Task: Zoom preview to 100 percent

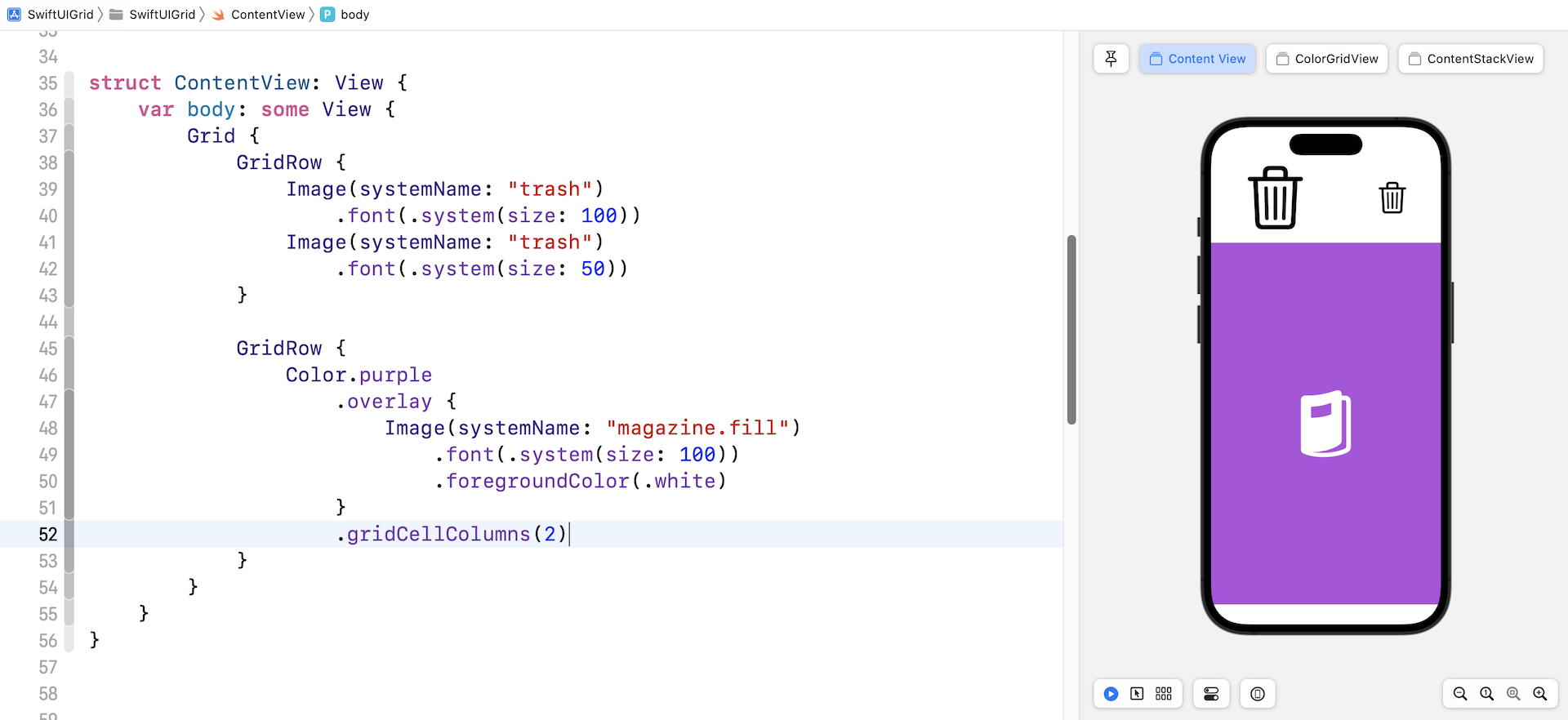Action: 1487,694
